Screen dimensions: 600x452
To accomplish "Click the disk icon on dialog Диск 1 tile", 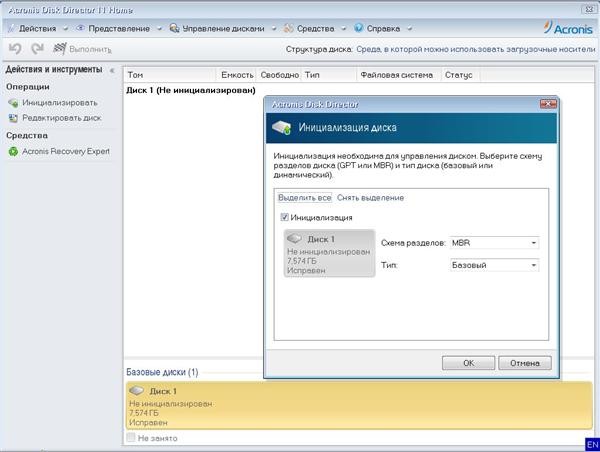I will tap(295, 238).
